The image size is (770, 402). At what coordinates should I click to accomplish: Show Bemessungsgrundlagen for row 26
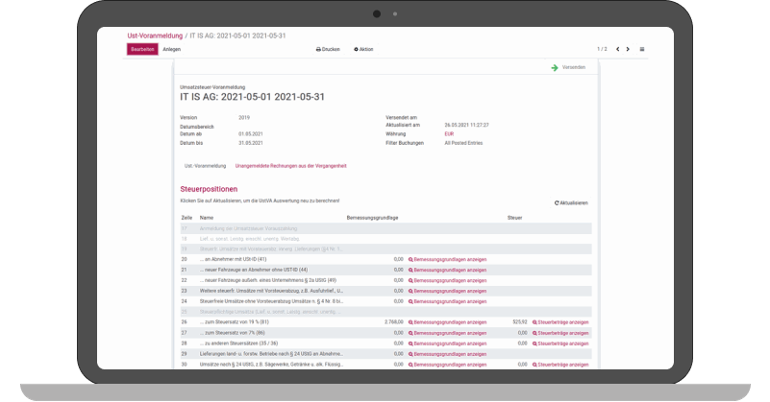[x=447, y=322]
